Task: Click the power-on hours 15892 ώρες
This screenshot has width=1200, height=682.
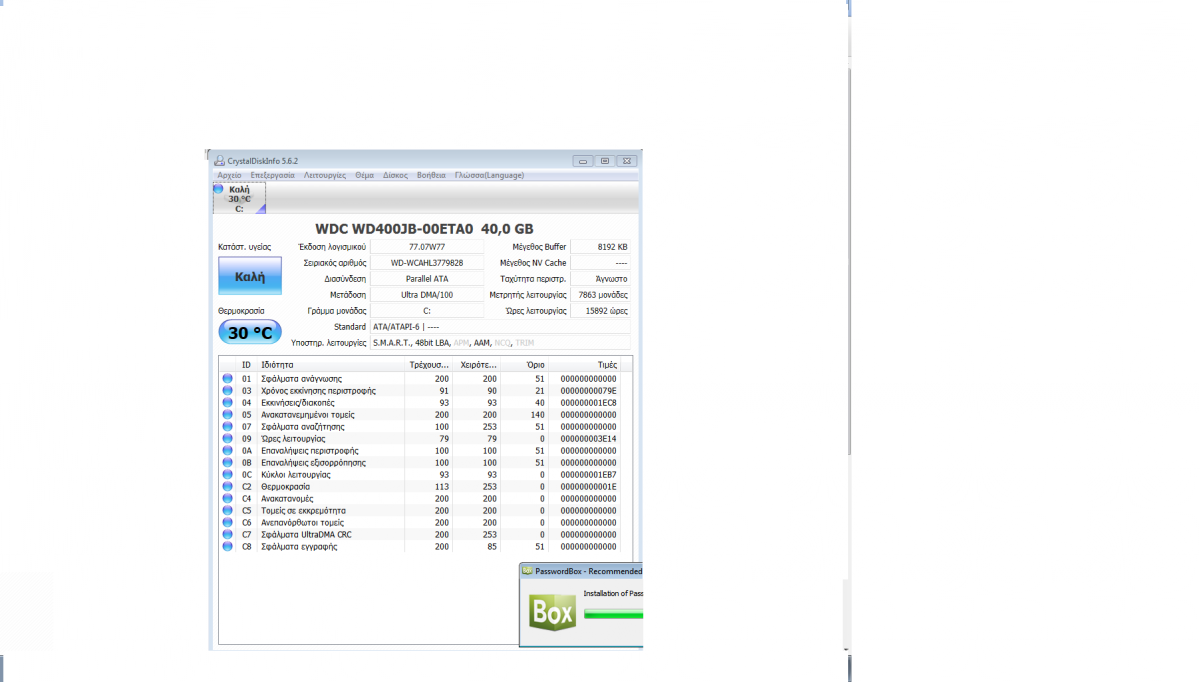Action: pos(601,311)
